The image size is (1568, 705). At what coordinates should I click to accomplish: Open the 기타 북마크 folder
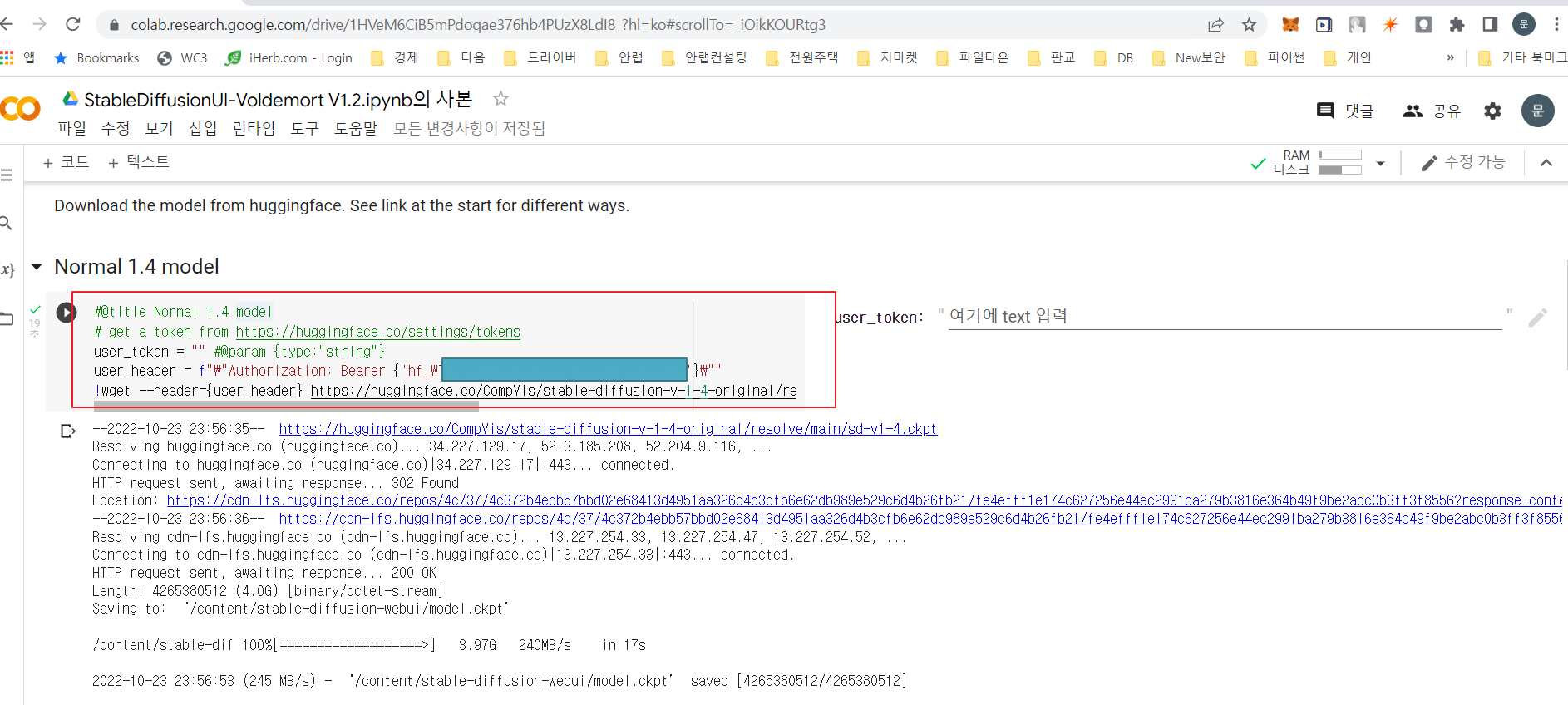1522,57
